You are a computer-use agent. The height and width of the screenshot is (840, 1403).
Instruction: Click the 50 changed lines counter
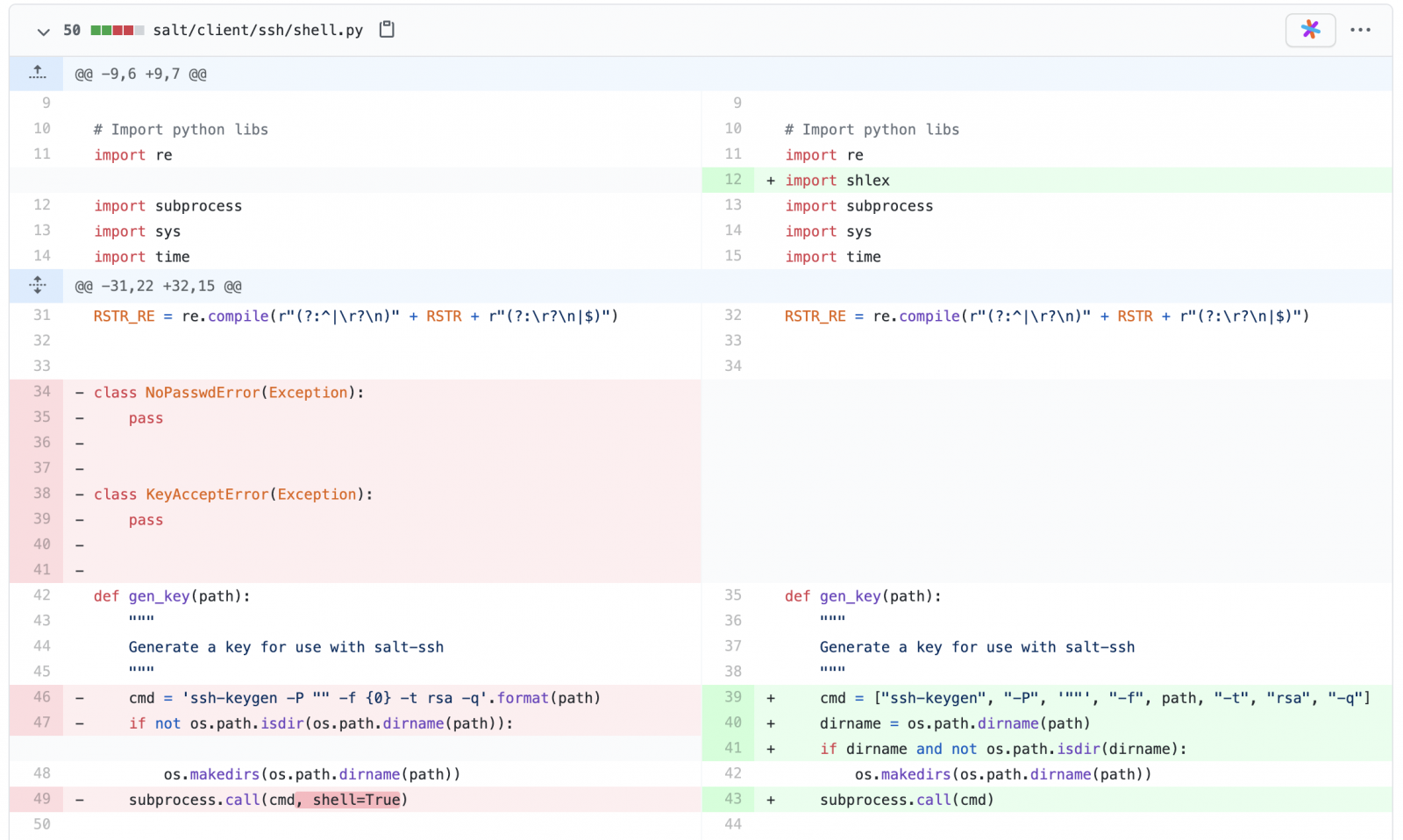71,29
